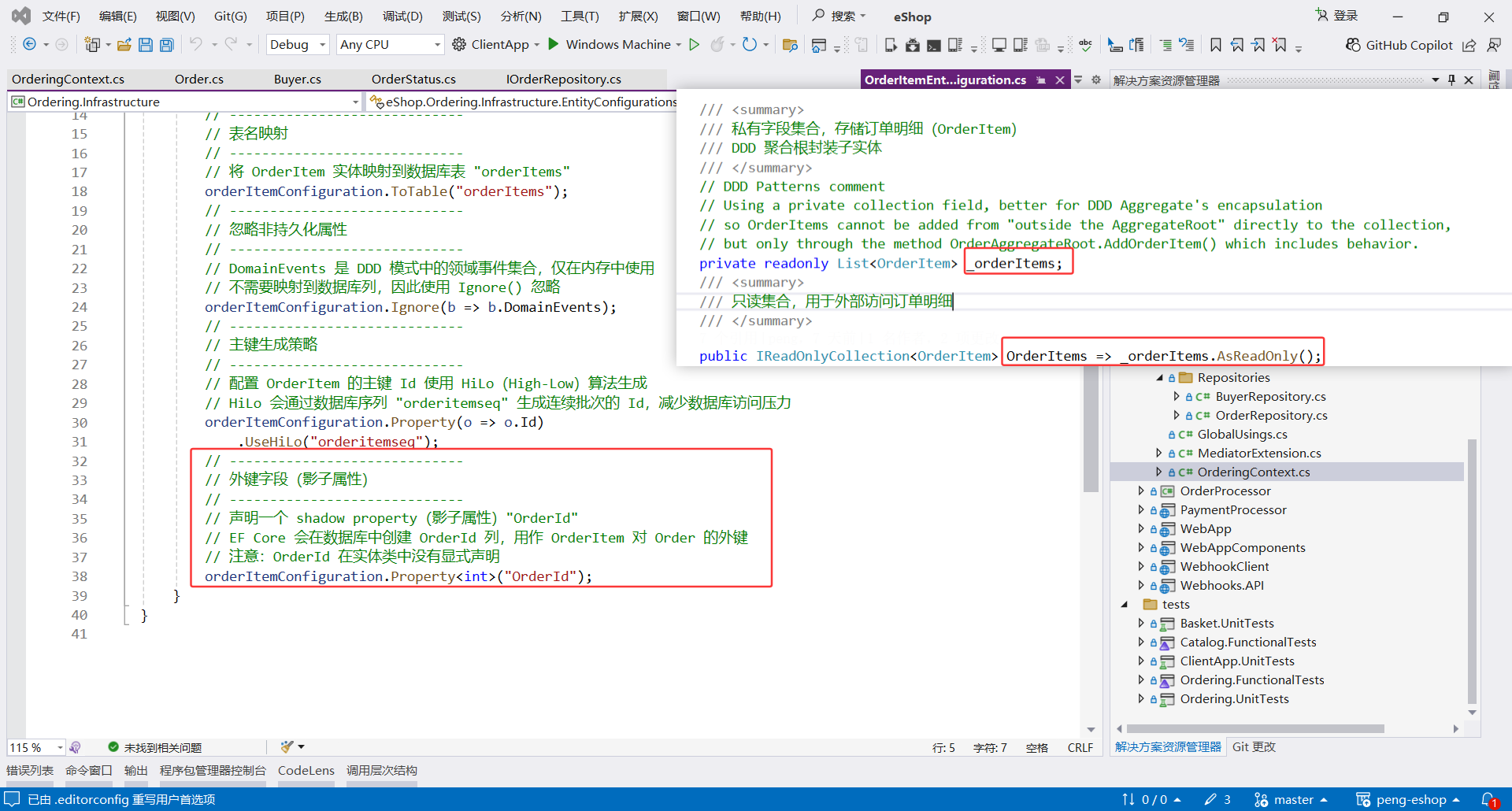Toggle a bookmark on the current line

click(1216, 45)
